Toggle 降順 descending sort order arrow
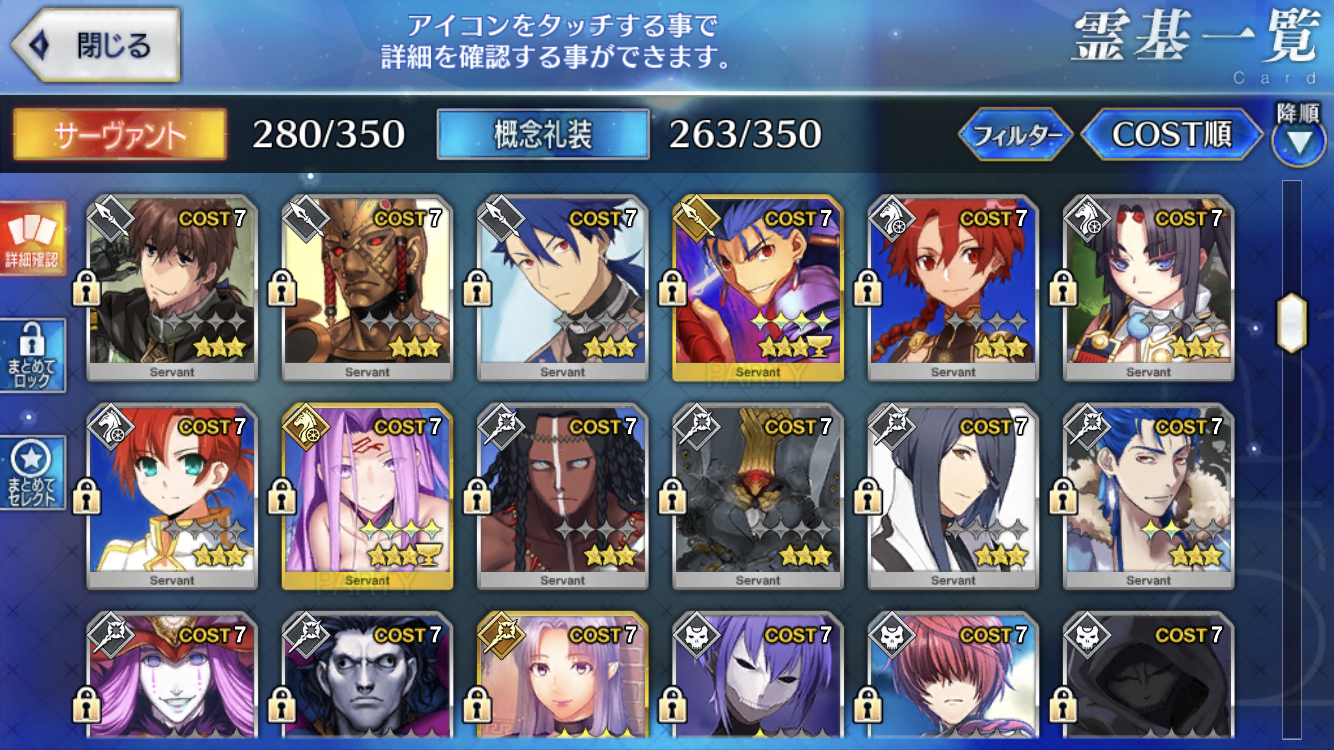The height and width of the screenshot is (750, 1334). (1298, 134)
